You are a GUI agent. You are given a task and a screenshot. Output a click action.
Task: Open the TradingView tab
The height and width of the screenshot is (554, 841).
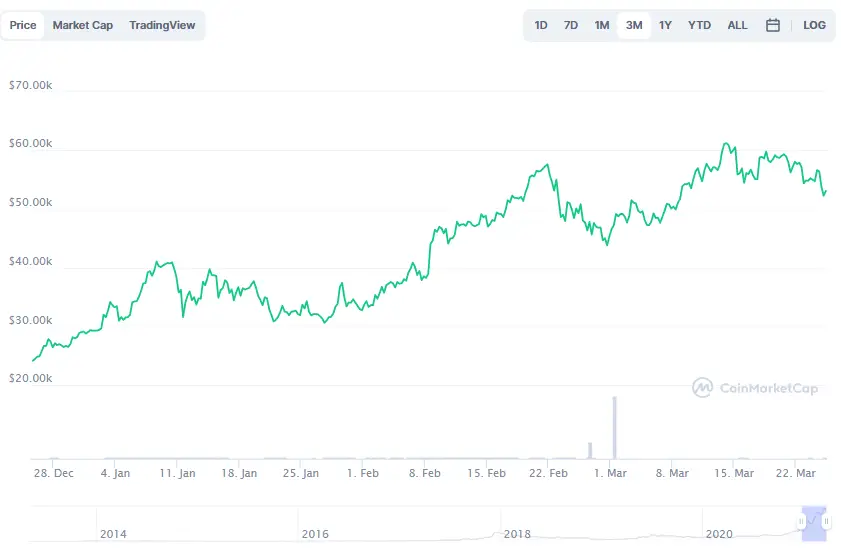coord(162,25)
